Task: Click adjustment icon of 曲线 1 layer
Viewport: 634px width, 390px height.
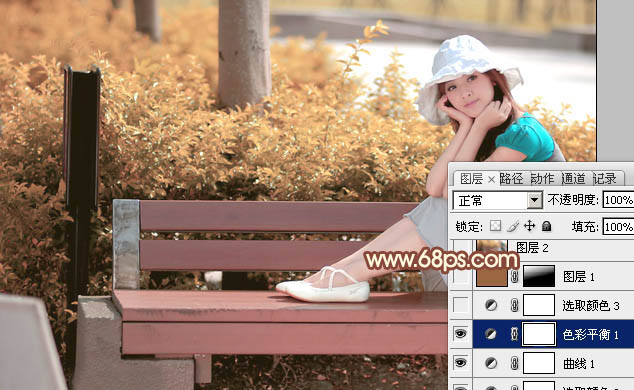Action: click(x=491, y=363)
